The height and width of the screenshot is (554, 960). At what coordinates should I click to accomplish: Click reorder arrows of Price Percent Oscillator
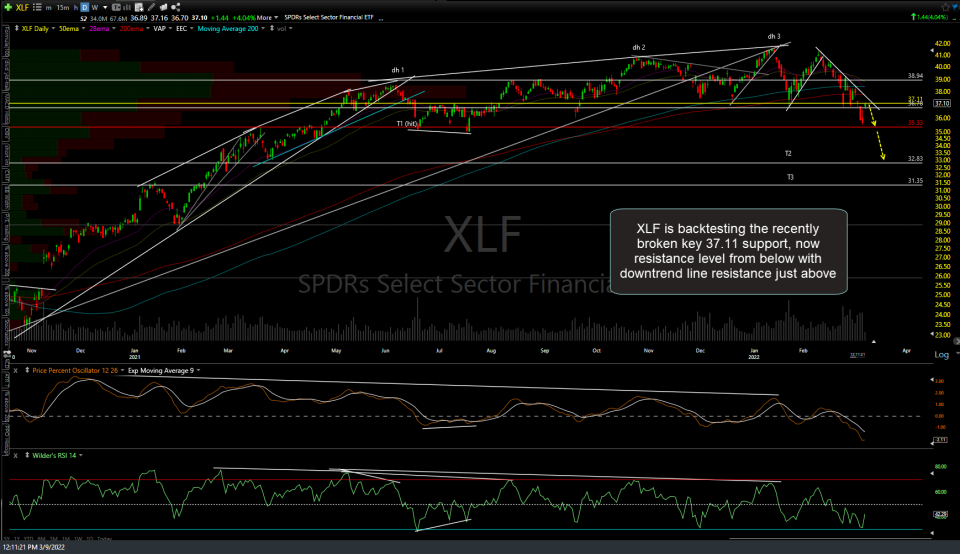(27, 370)
